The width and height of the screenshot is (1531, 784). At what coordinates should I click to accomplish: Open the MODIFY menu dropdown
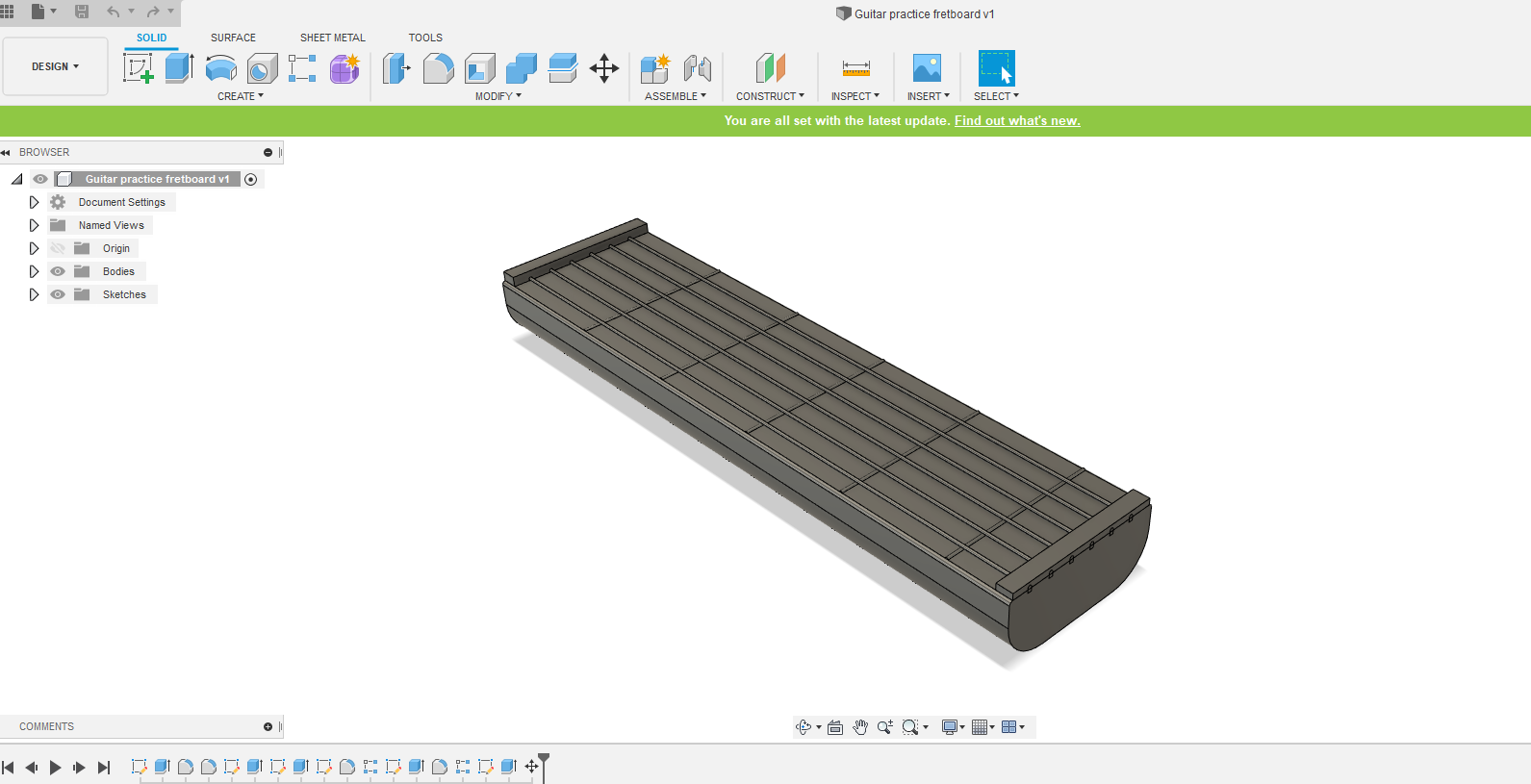pos(498,96)
